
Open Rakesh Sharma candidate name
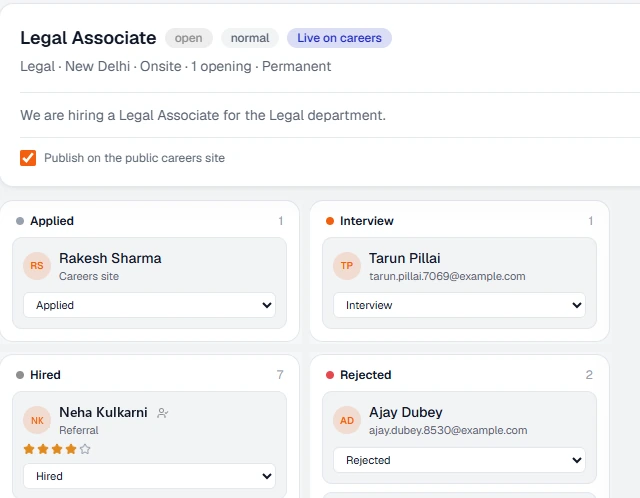110,258
